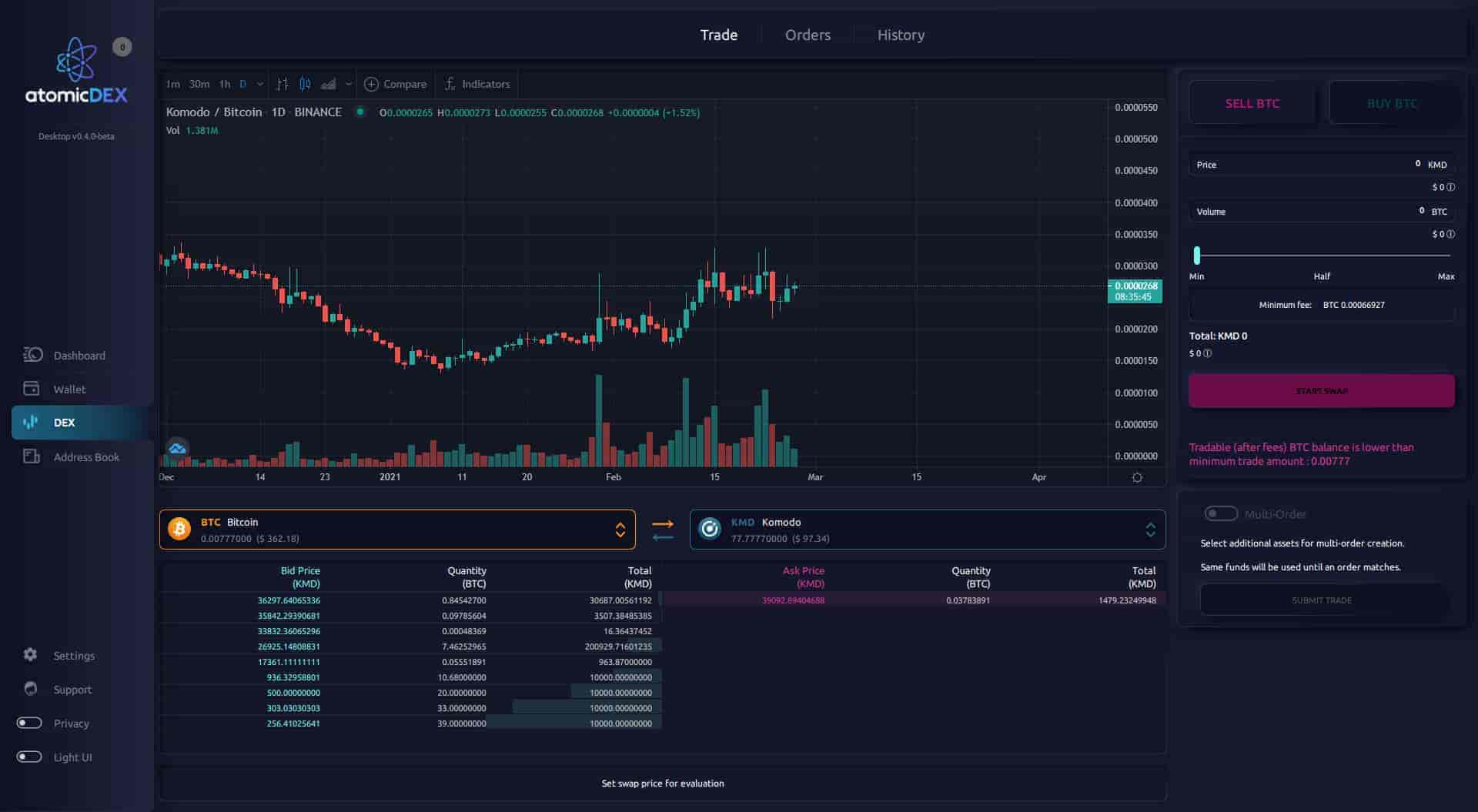The height and width of the screenshot is (812, 1478).
Task: Select bid row 36297.64065336
Action: point(411,600)
